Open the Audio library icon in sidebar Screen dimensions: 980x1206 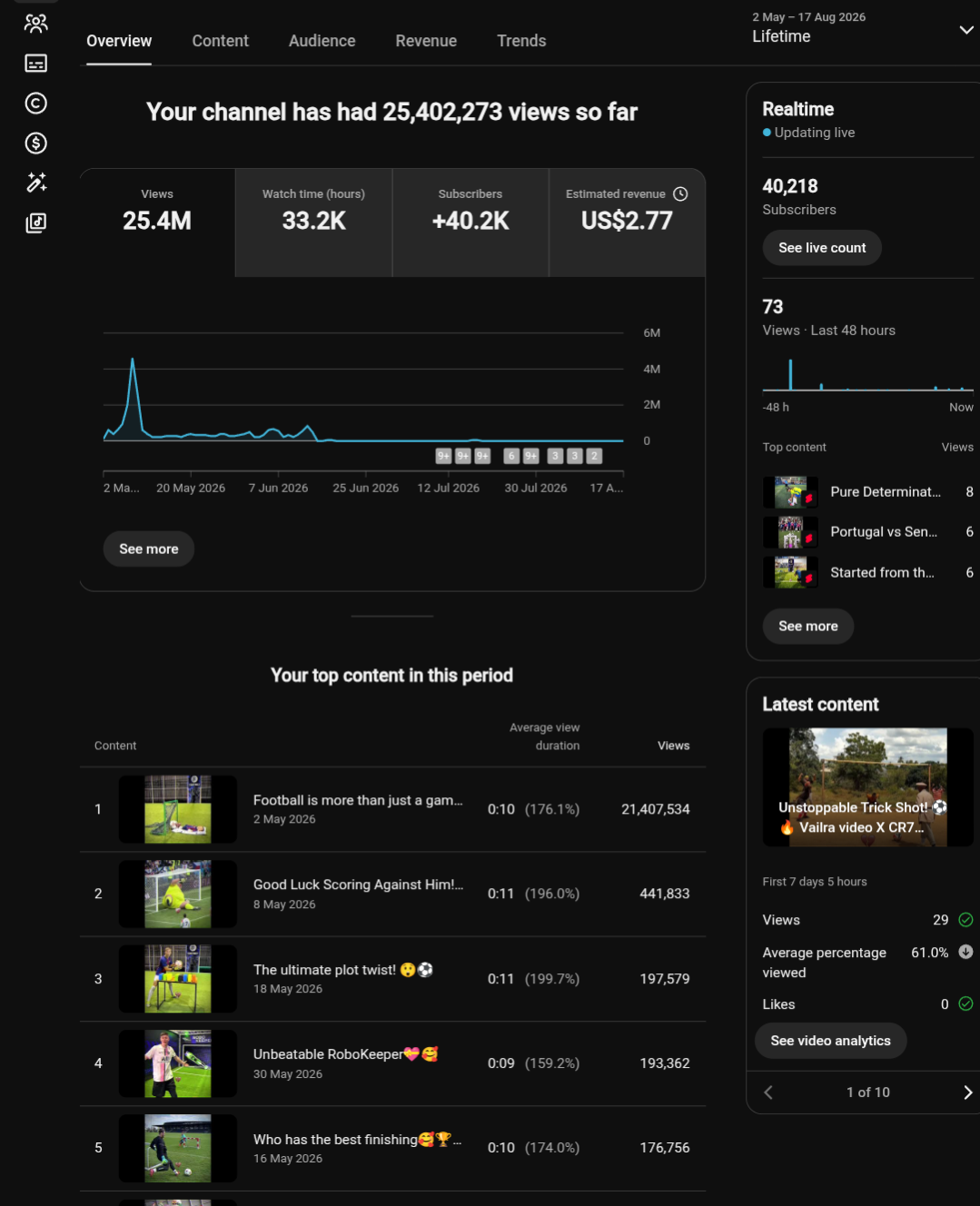pos(36,222)
